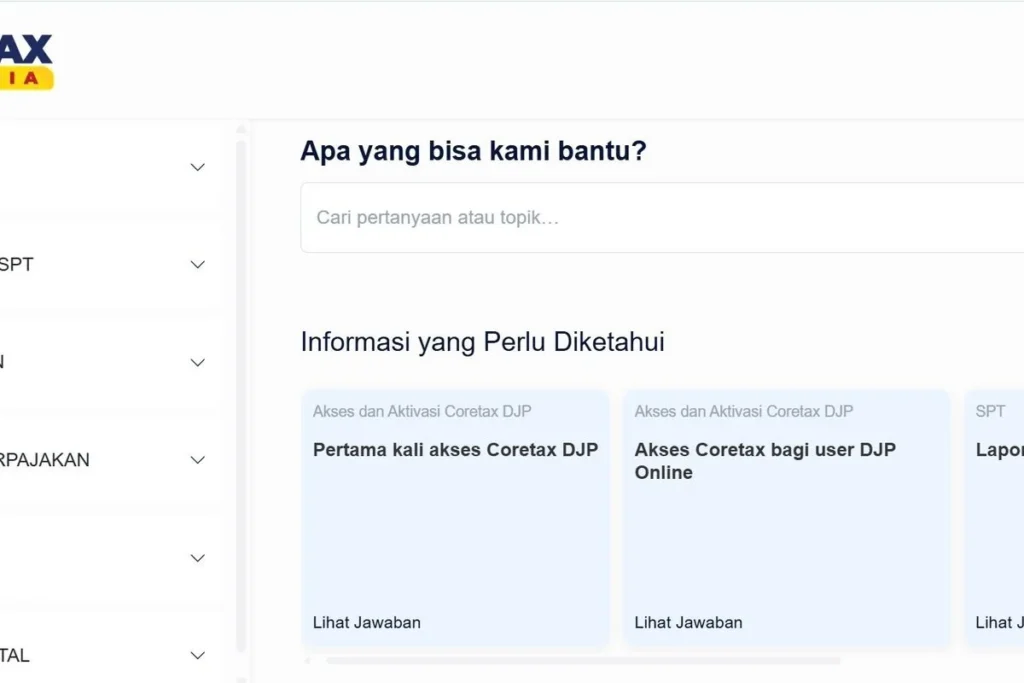The width and height of the screenshot is (1024, 683).
Task: Expand the topmost sidebar category chevron
Action: pyautogui.click(x=196, y=167)
